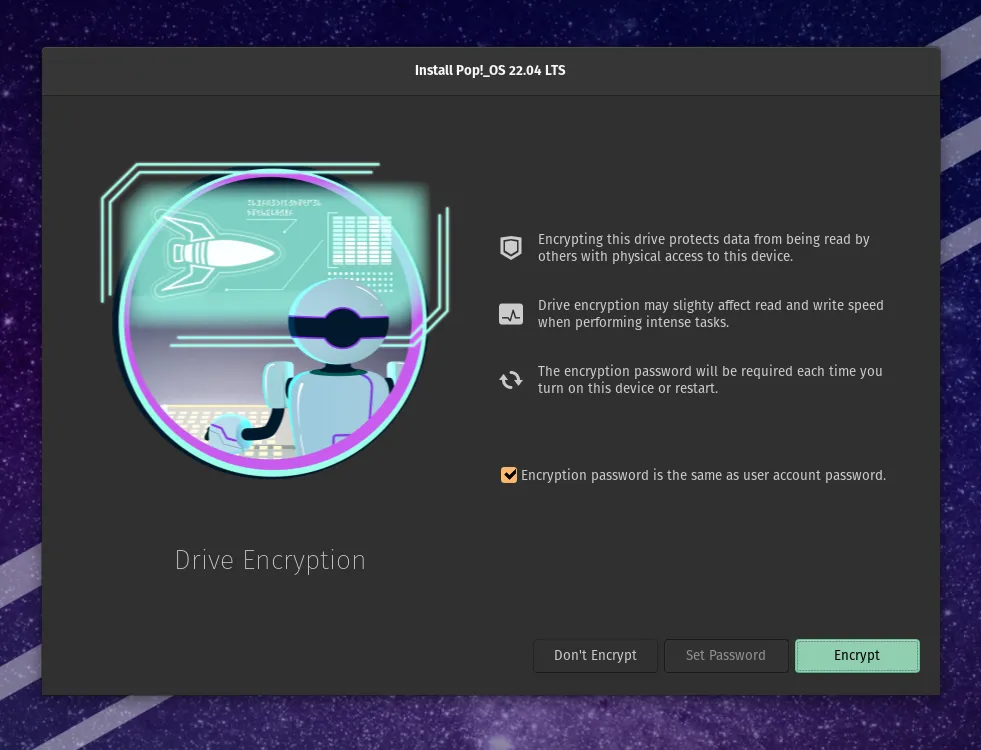The width and height of the screenshot is (981, 750).
Task: Click the "Install Pop!_OS 22.04 LTS" title bar
Action: (x=490, y=70)
